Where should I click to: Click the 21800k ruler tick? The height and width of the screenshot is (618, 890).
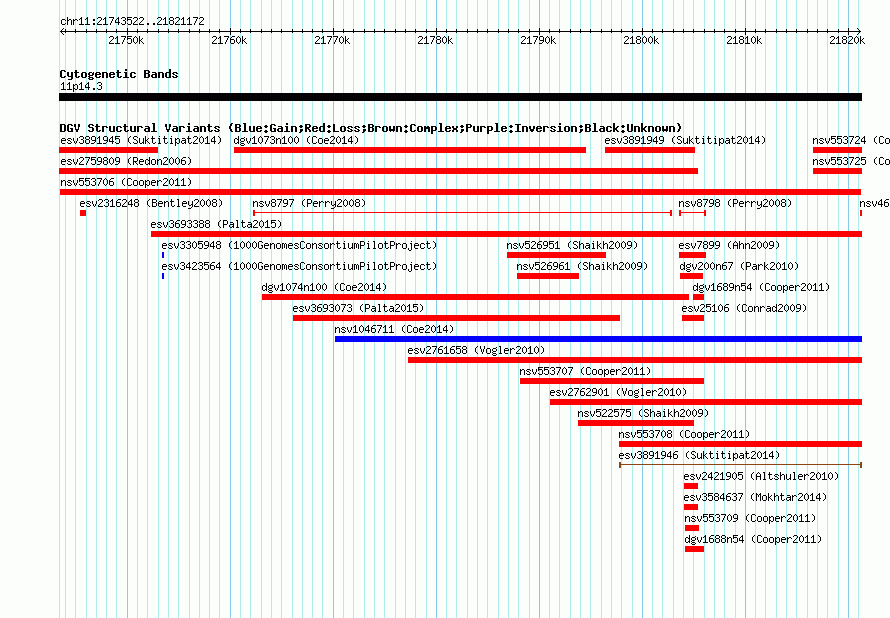pyautogui.click(x=641, y=40)
